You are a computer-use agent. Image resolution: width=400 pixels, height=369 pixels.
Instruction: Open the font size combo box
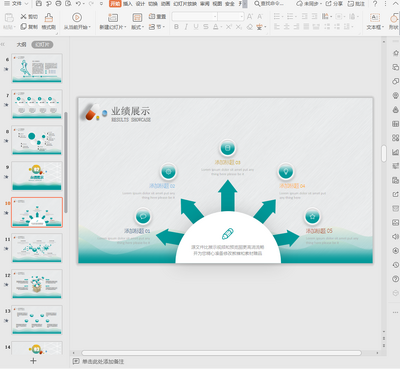[x=231, y=16]
